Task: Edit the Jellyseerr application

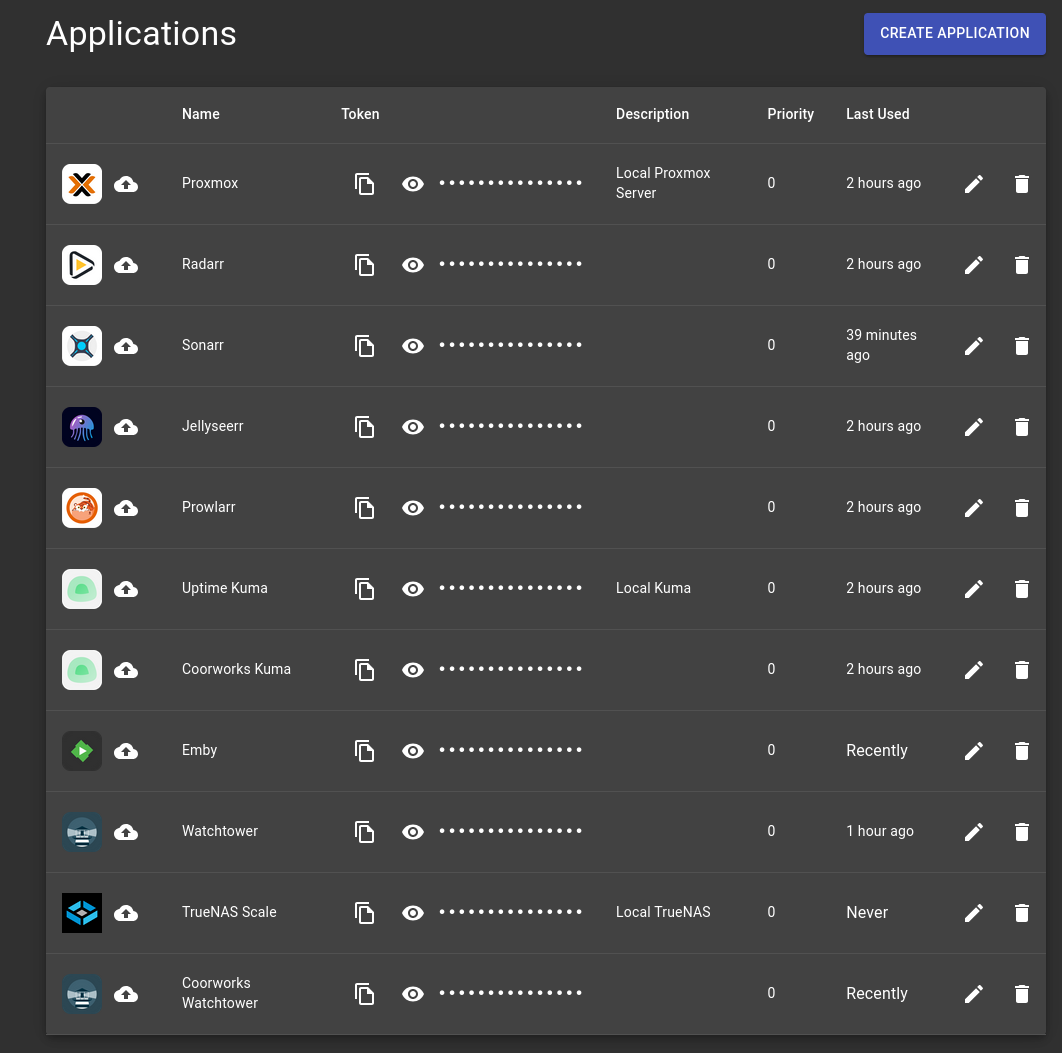Action: [973, 427]
